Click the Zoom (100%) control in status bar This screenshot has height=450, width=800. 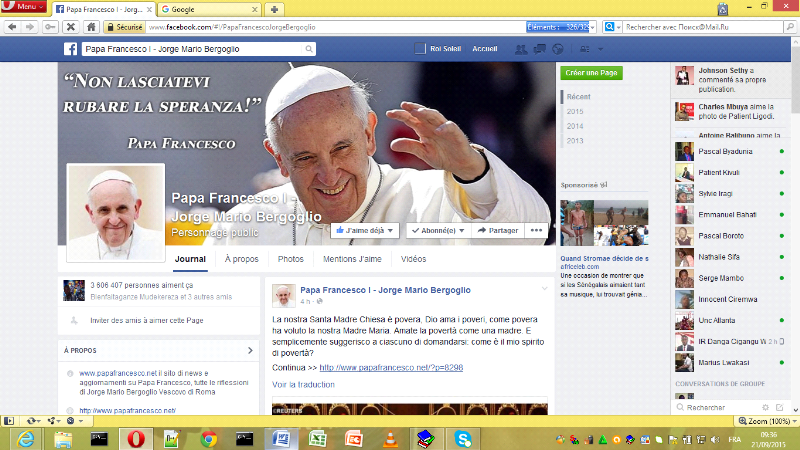click(x=765, y=421)
